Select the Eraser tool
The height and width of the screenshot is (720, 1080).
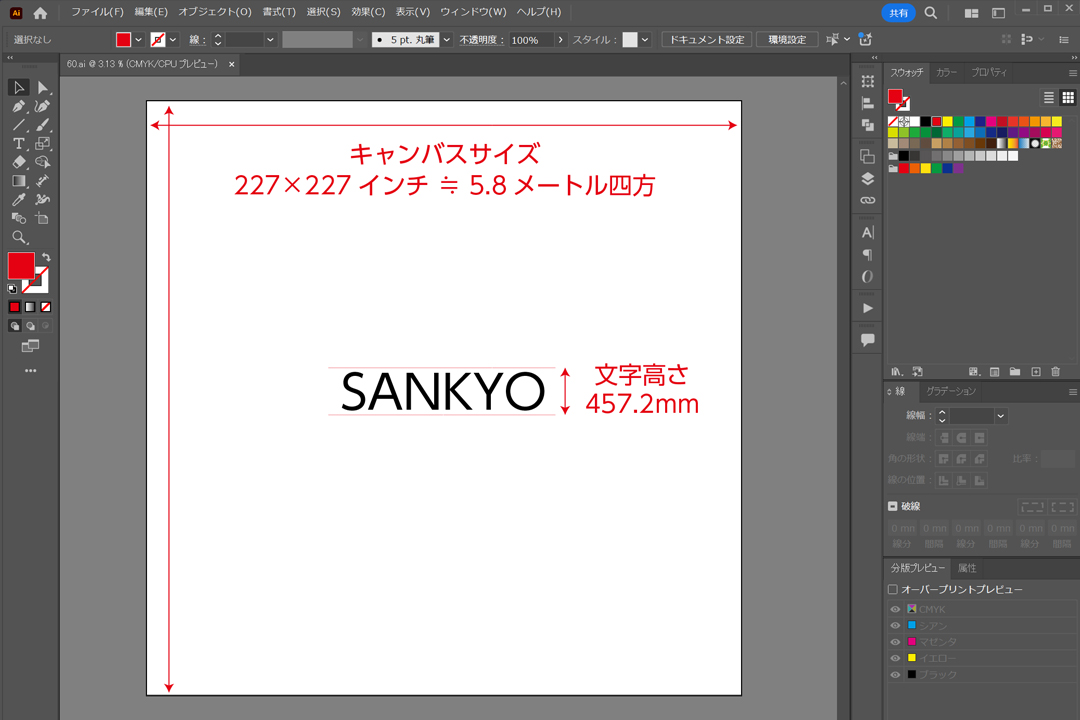click(19, 162)
